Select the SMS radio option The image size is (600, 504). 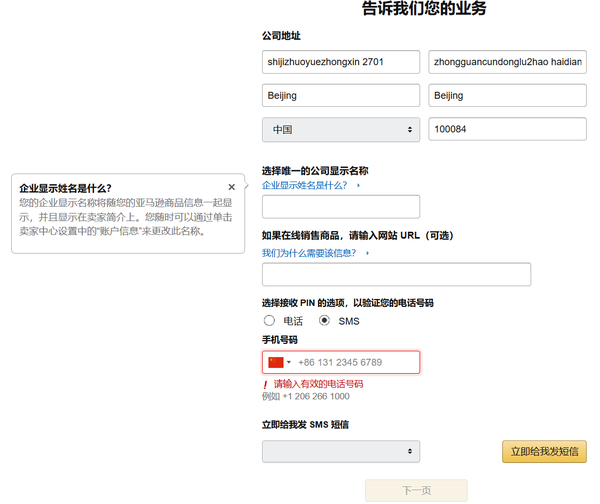click(324, 320)
